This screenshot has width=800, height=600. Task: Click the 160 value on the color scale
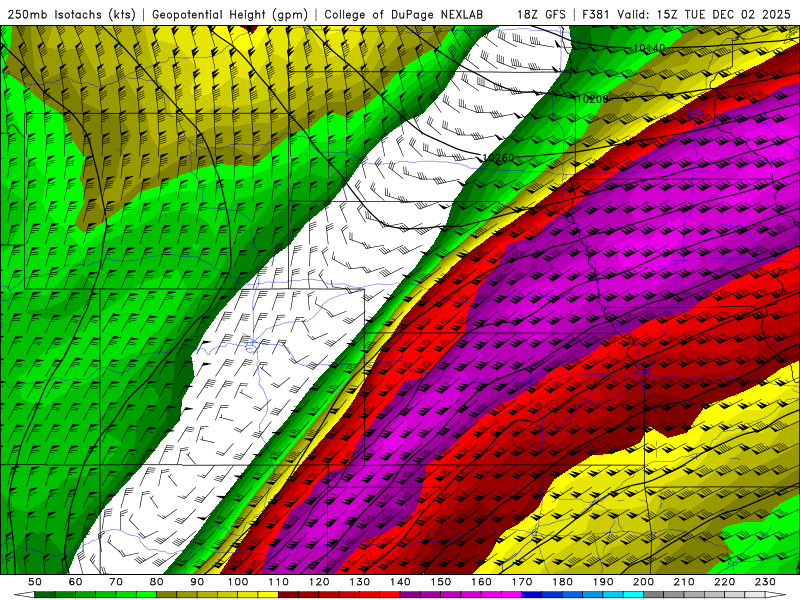pos(481,582)
